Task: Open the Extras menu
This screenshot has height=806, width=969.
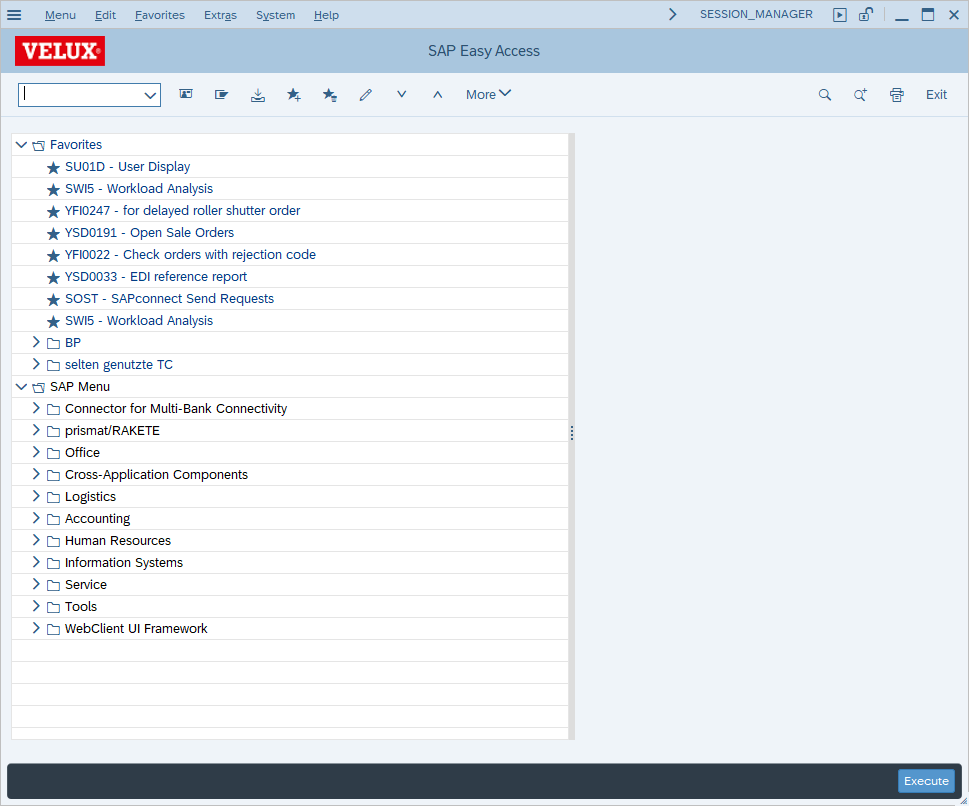Action: [220, 15]
